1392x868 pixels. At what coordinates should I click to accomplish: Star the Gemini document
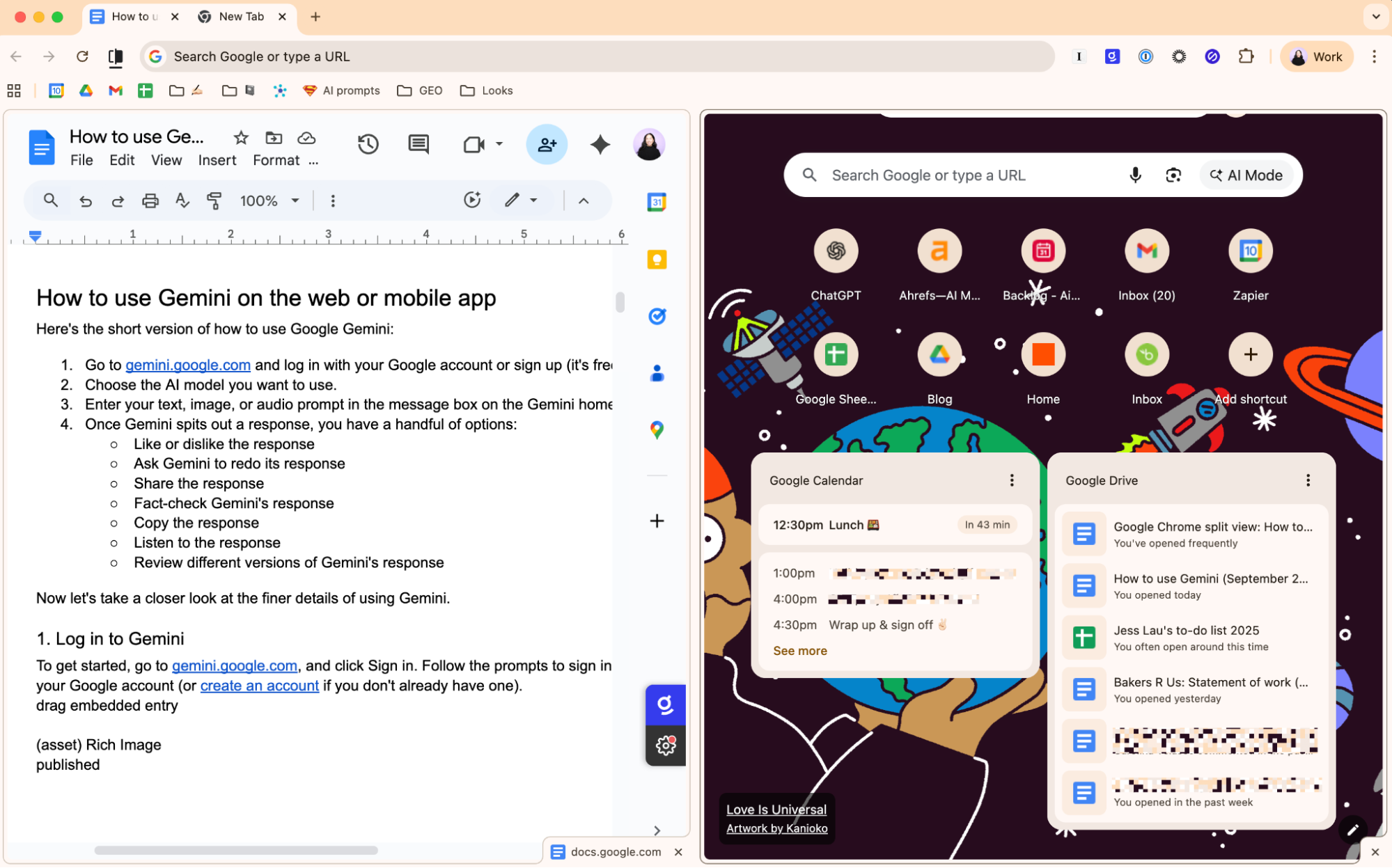tap(240, 138)
